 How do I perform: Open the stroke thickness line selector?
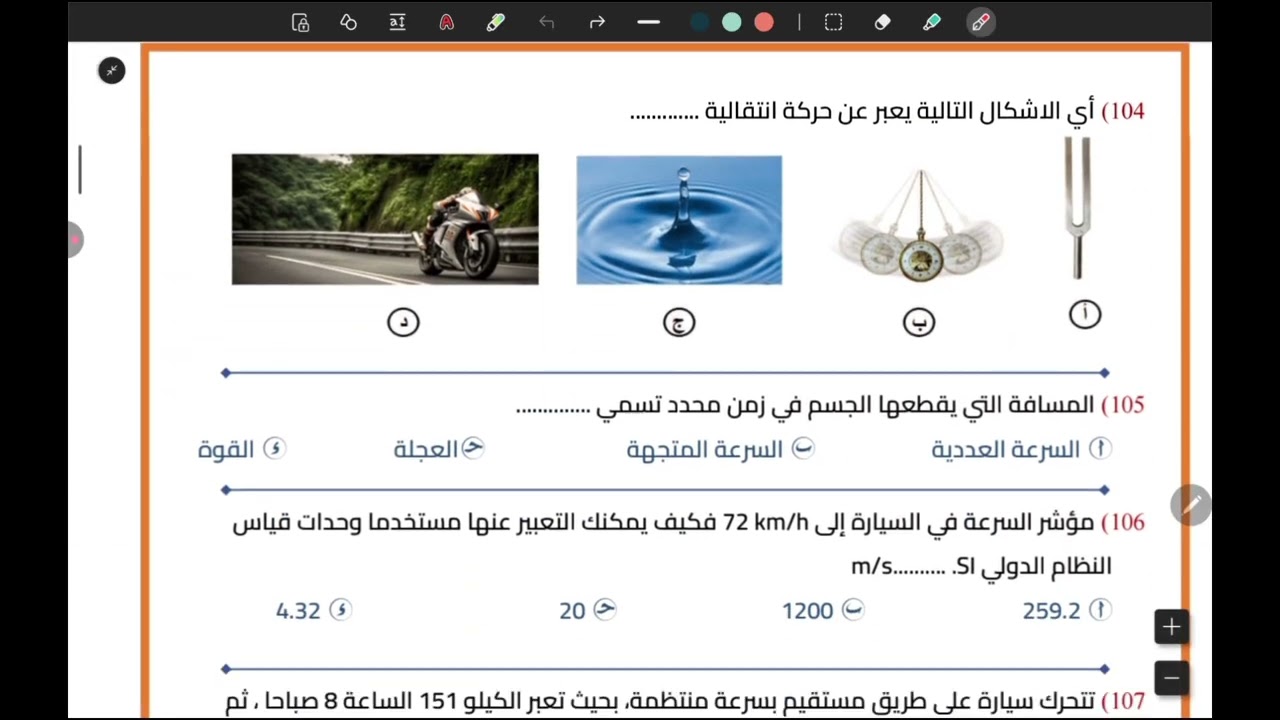pyautogui.click(x=648, y=22)
